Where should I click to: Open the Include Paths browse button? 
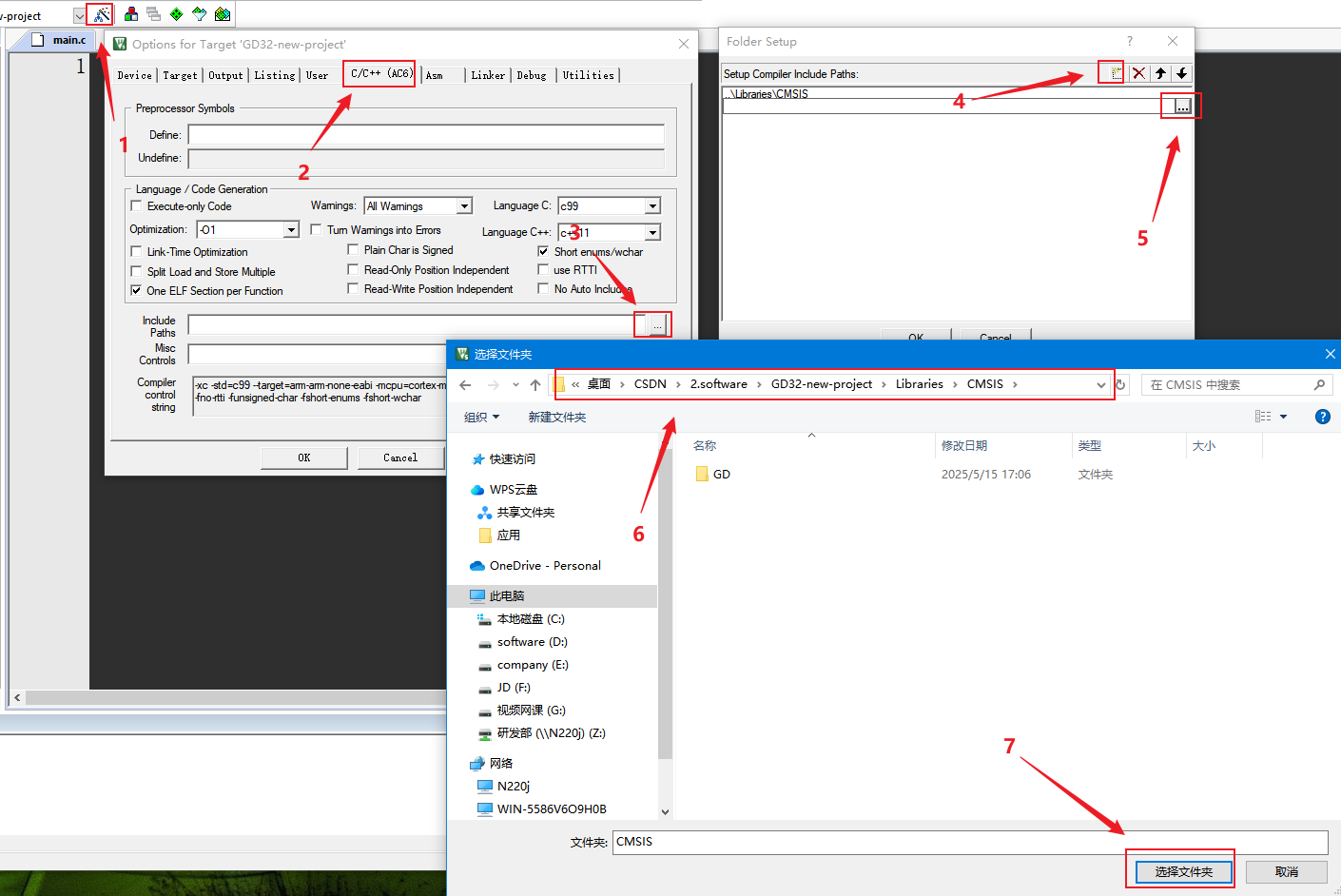click(657, 325)
